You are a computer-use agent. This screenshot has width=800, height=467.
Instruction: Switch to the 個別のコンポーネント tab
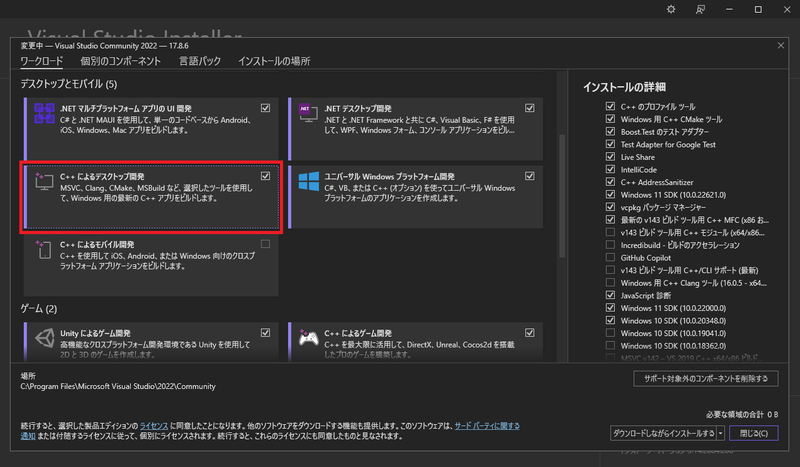(x=120, y=61)
